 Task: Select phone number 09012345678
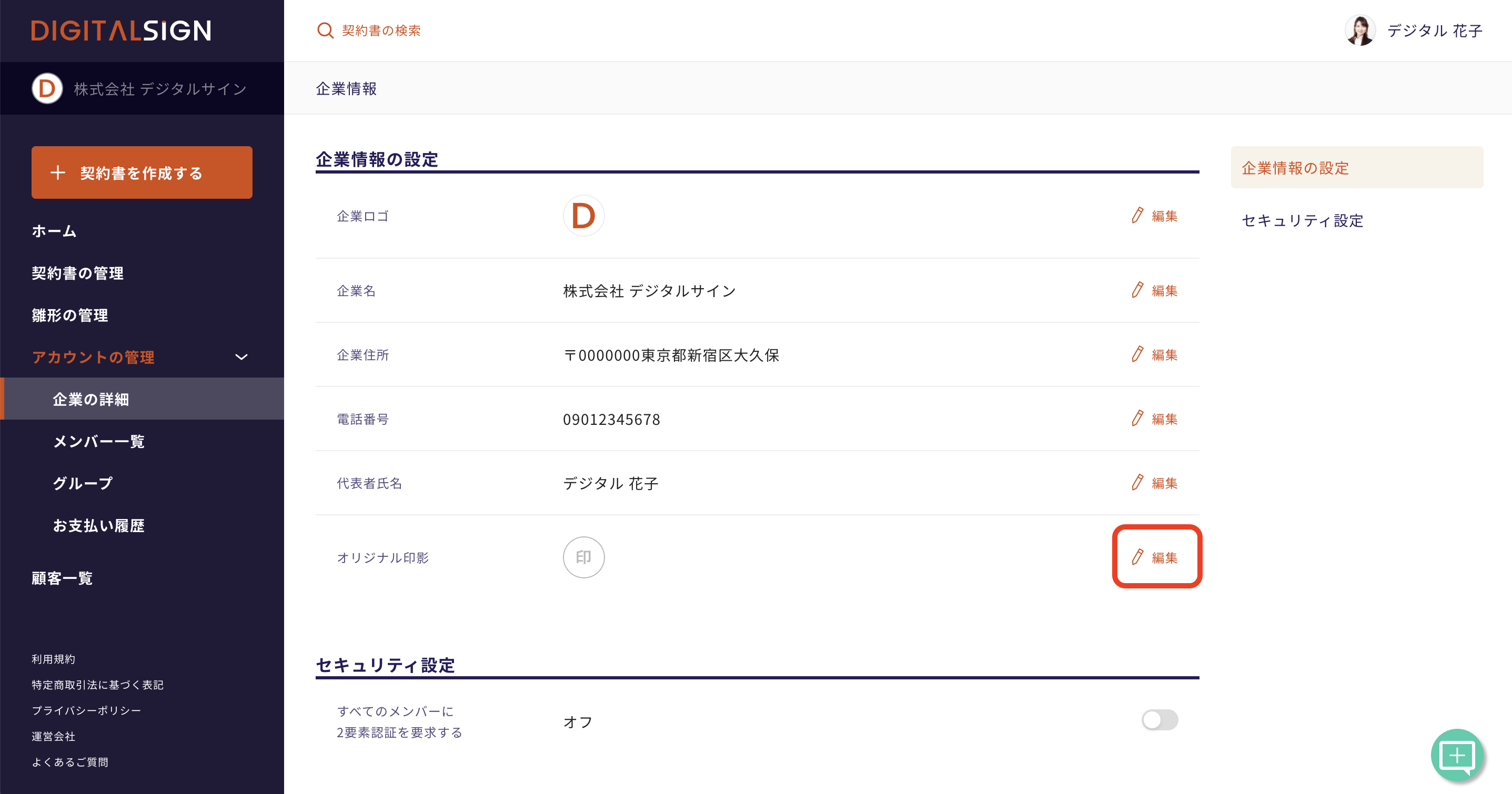[x=612, y=420]
